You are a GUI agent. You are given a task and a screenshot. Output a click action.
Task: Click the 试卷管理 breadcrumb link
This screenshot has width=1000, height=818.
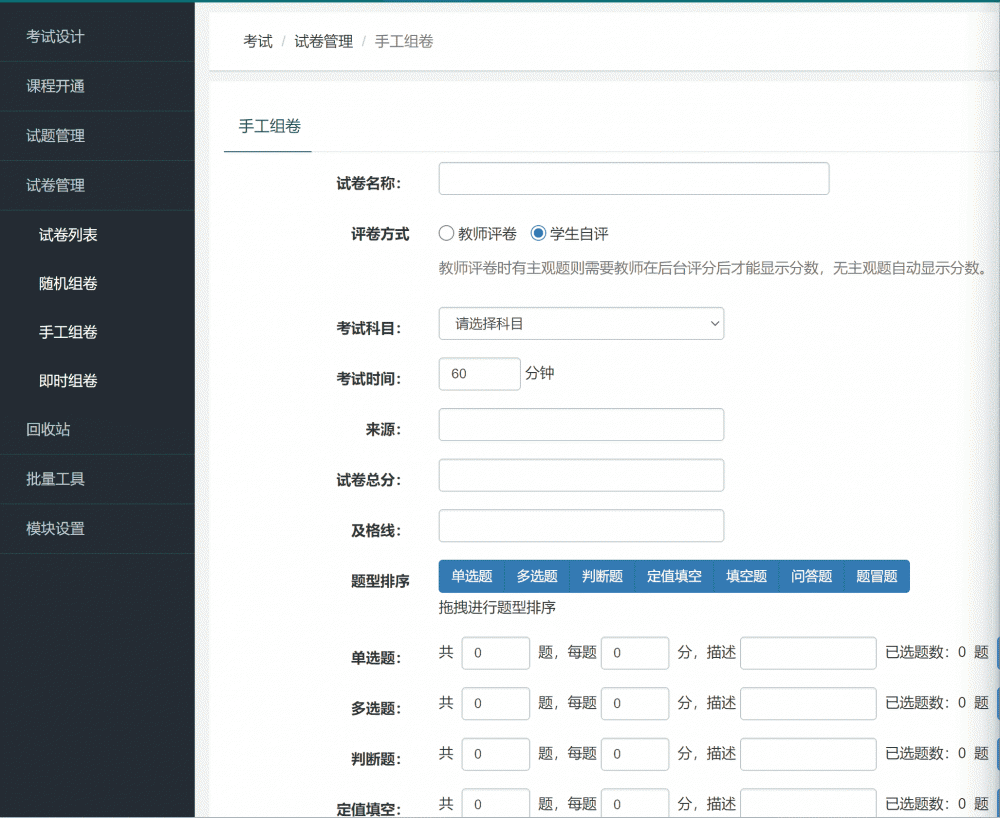[x=323, y=42]
